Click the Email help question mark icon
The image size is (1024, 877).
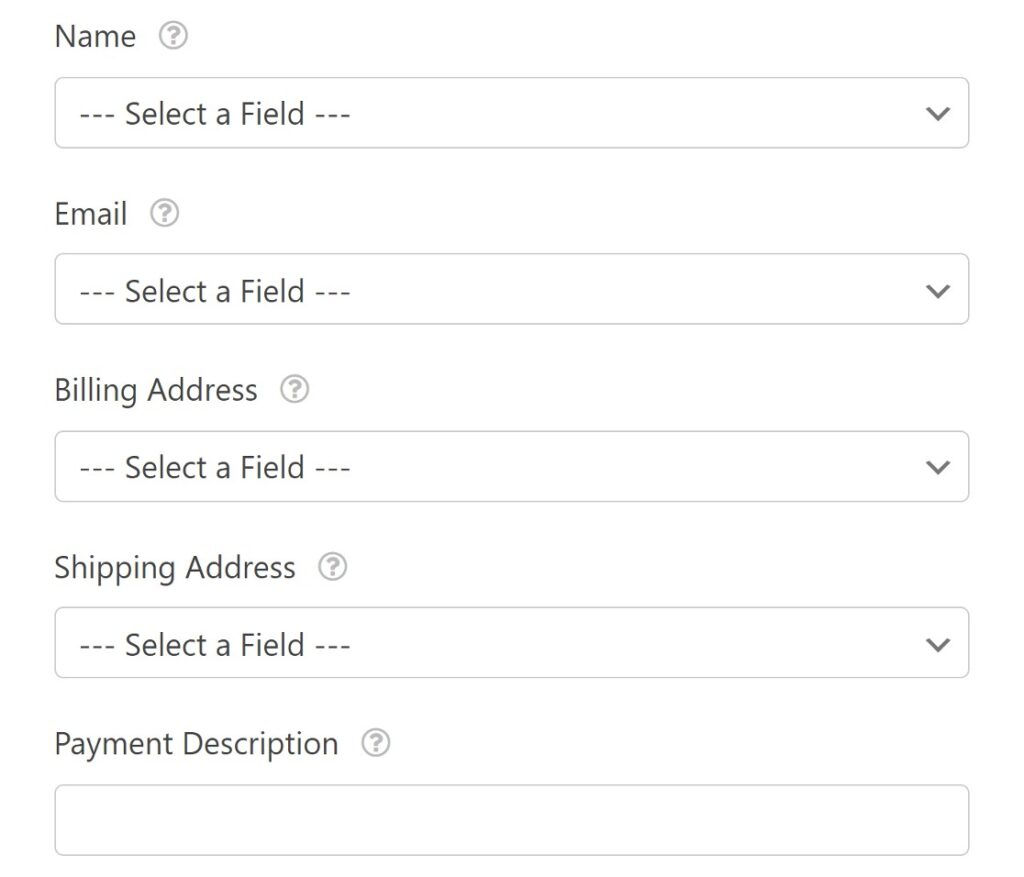(163, 213)
